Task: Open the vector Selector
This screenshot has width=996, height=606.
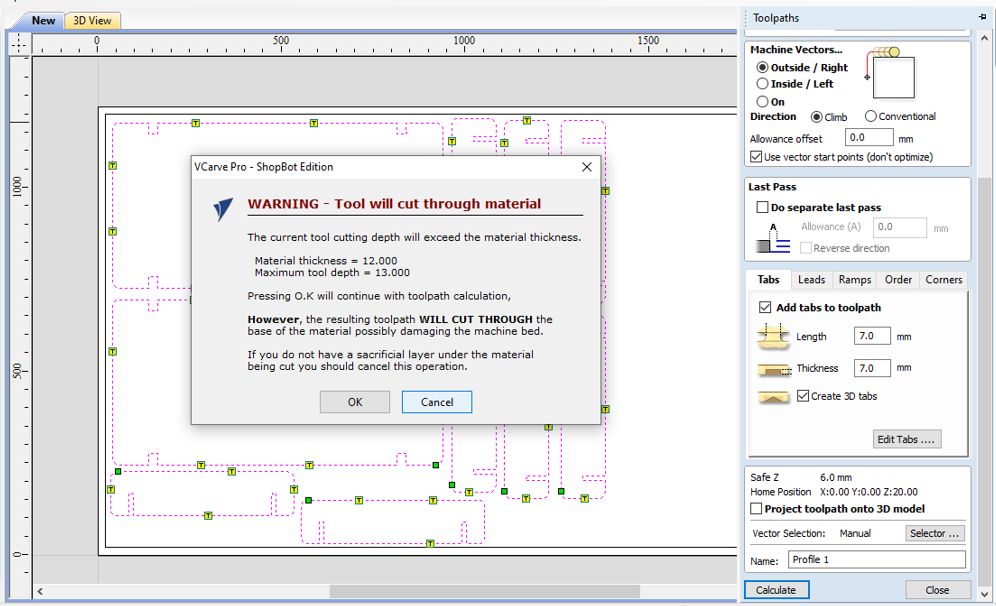Action: coord(934,534)
